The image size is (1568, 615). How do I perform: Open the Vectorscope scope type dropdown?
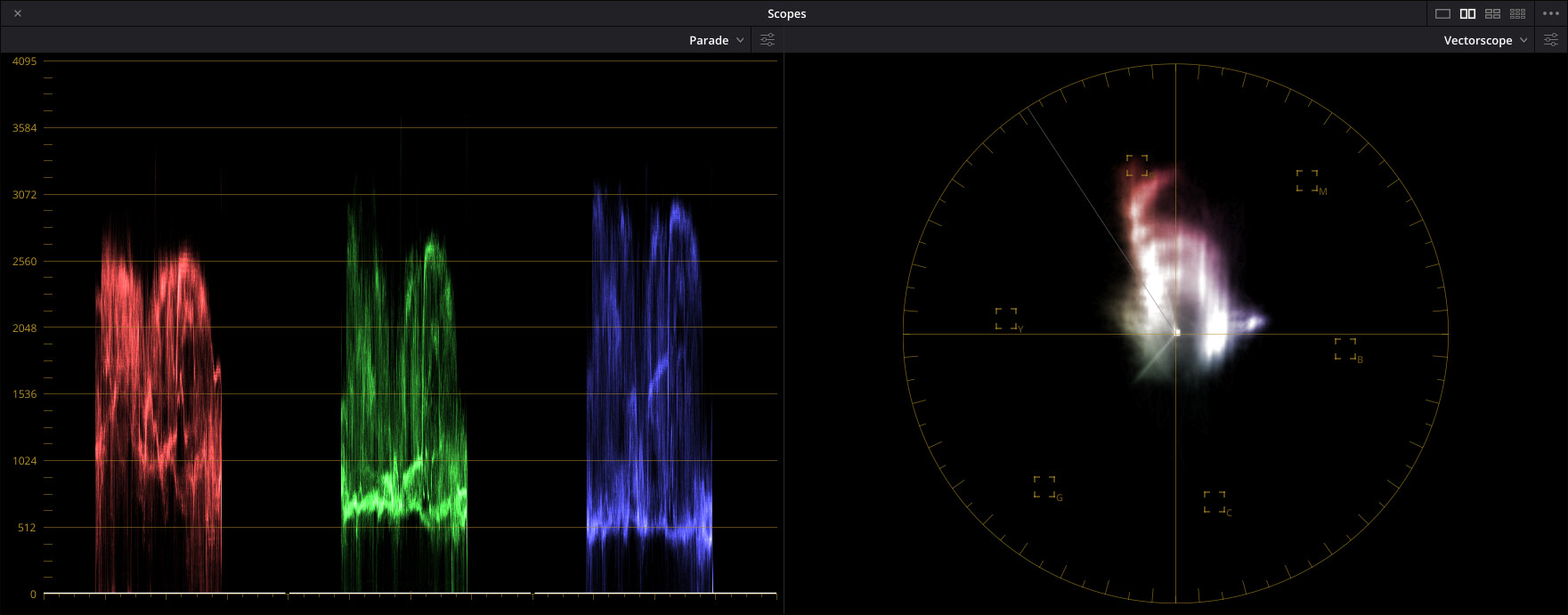pos(1485,40)
